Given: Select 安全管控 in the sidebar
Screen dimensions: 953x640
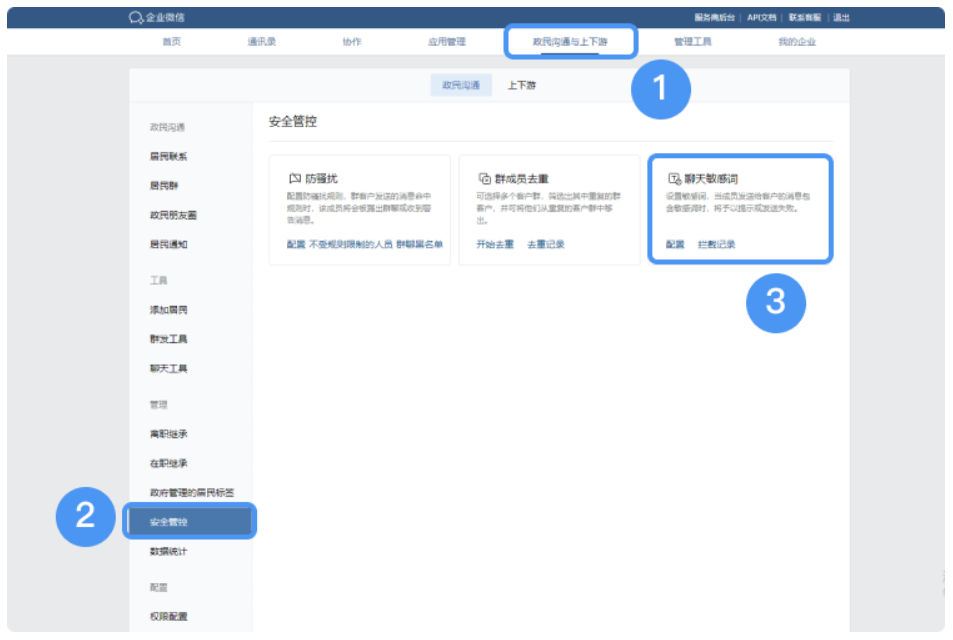Looking at the screenshot, I should (190, 521).
